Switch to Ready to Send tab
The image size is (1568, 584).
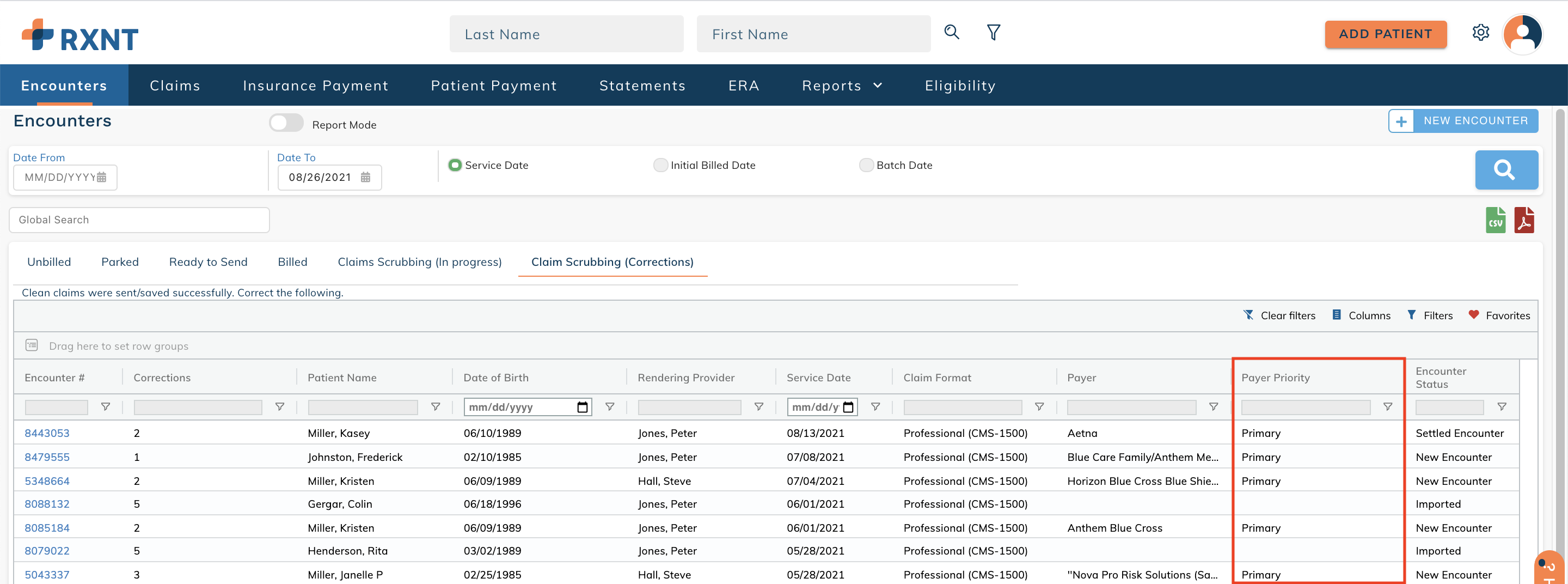point(208,262)
